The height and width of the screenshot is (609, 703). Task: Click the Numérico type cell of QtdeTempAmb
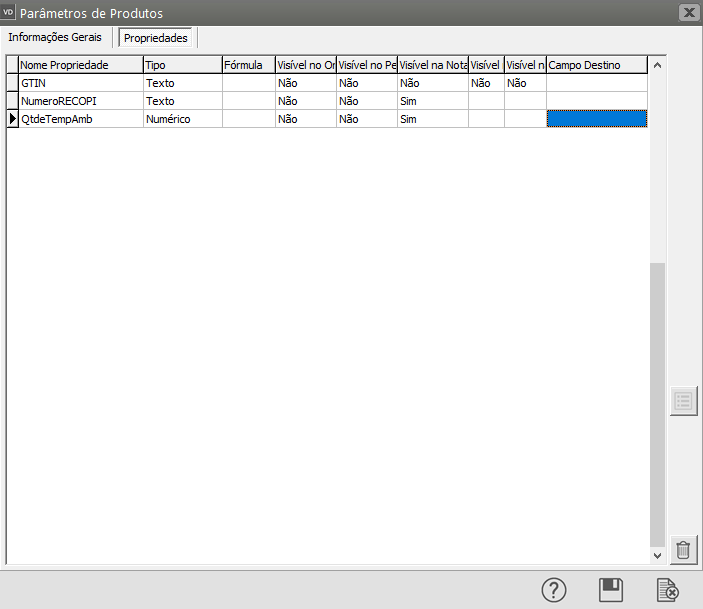[182, 119]
